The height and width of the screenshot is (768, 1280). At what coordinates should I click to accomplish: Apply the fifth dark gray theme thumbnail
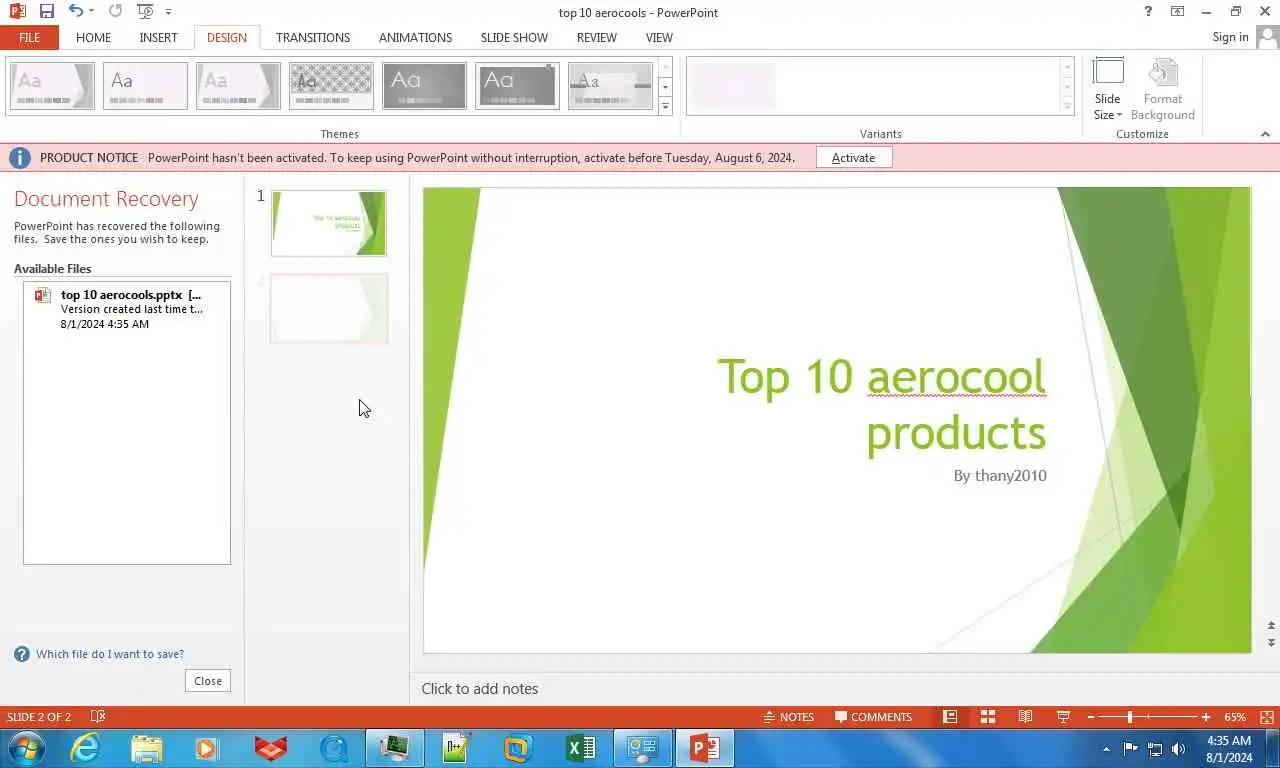tap(424, 86)
